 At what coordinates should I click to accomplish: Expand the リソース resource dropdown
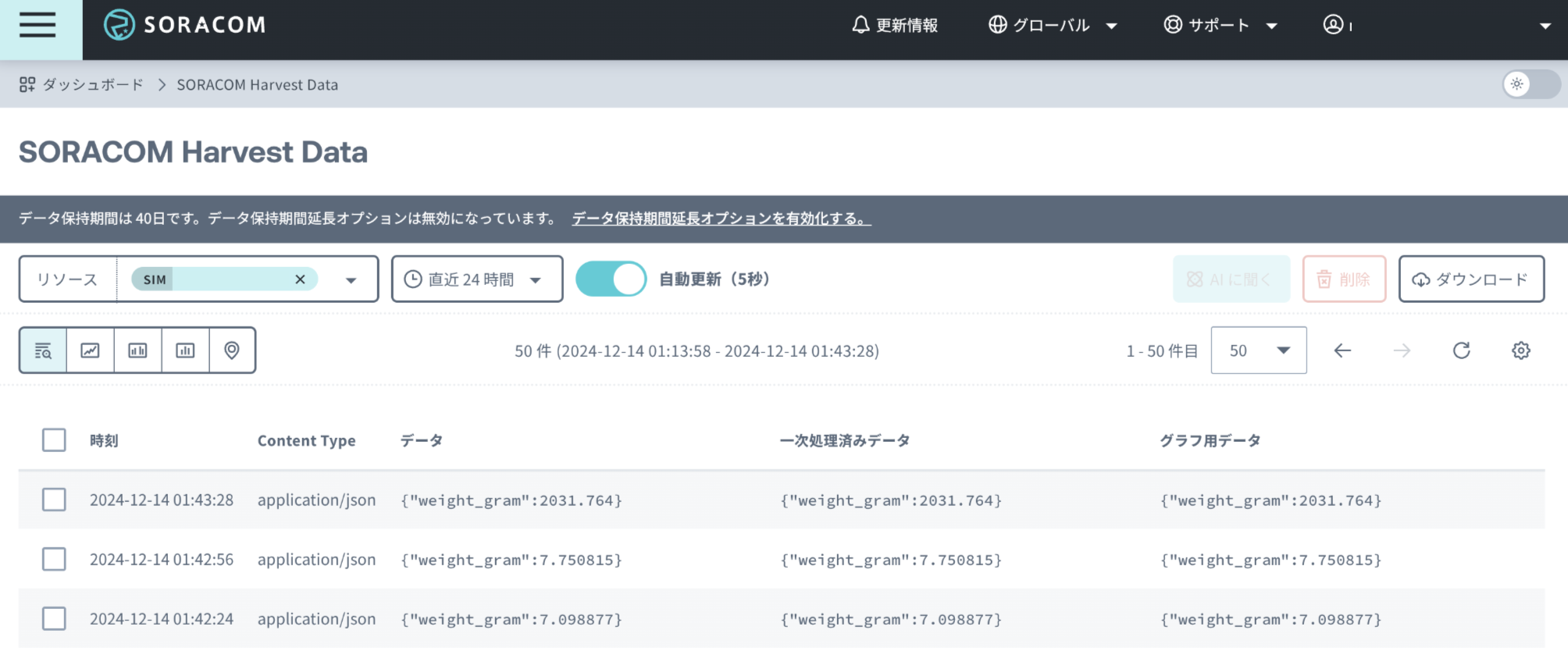tap(351, 280)
